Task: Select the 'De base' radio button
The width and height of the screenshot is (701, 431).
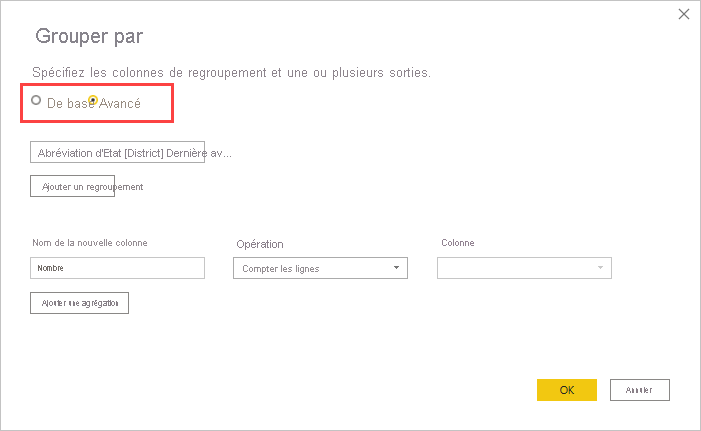Action: coord(36,100)
